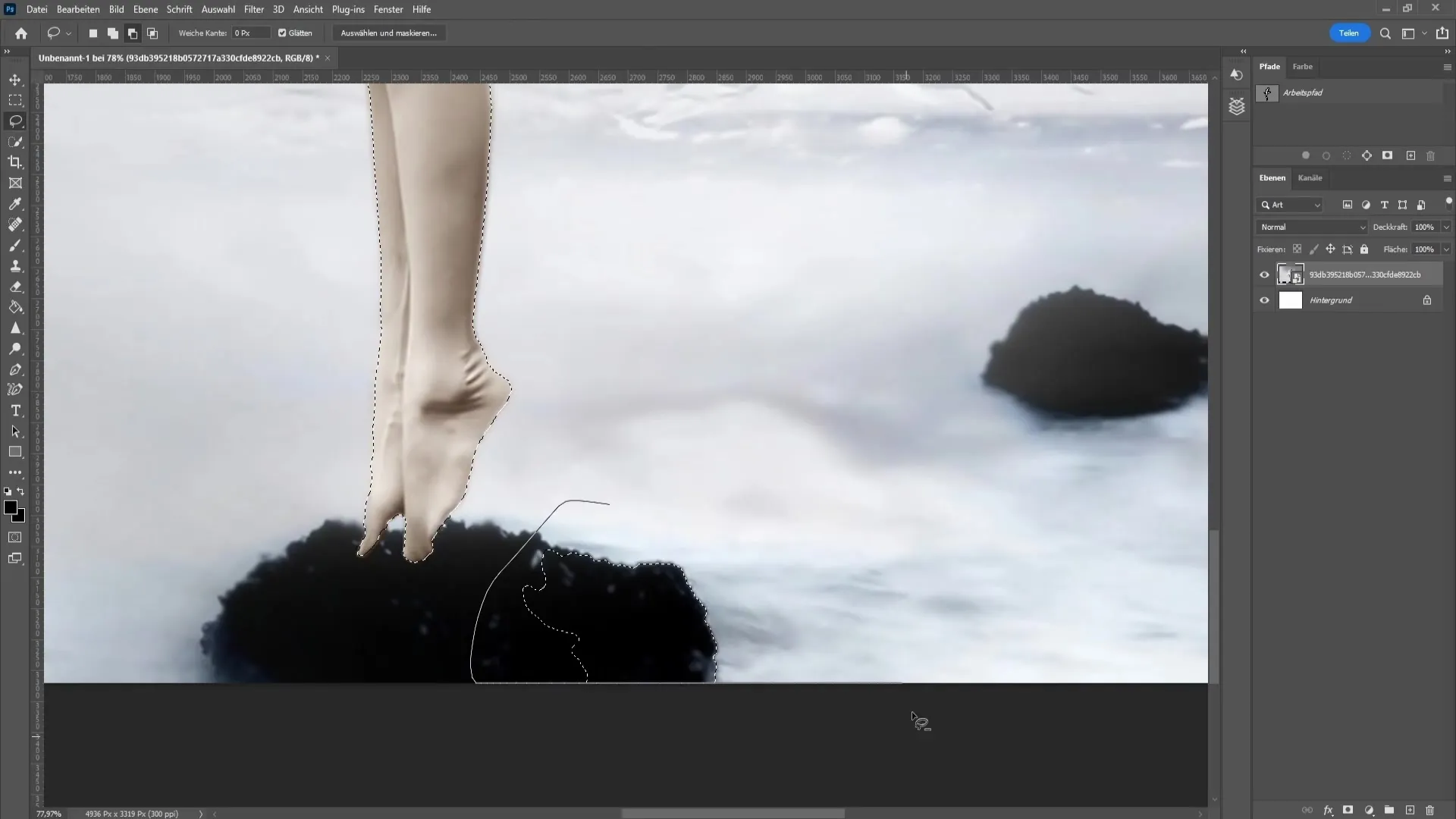Viewport: 1456px width, 819px height.
Task: Select the Healing Brush tool
Action: (15, 224)
